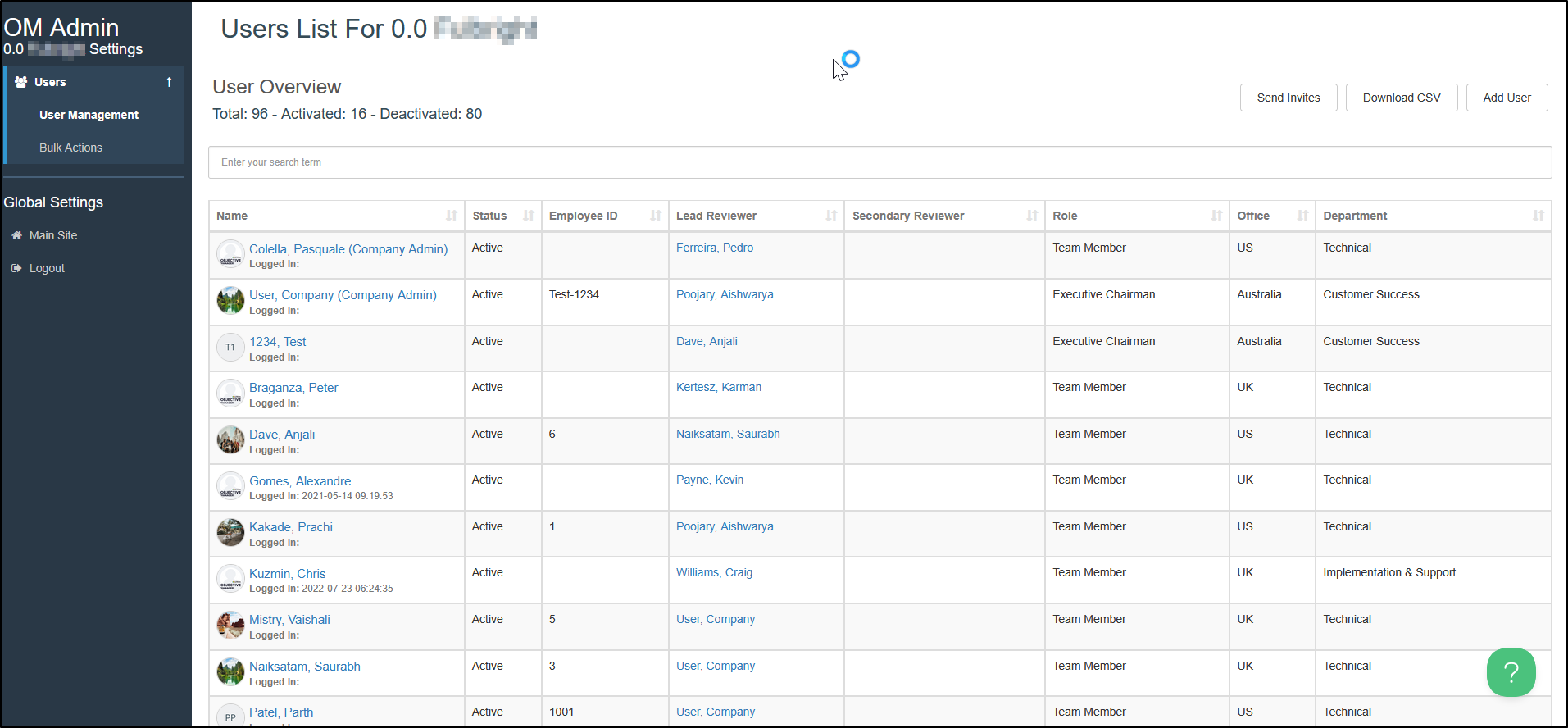
Task: Click Dave, Anjali profile picture
Action: point(230,439)
